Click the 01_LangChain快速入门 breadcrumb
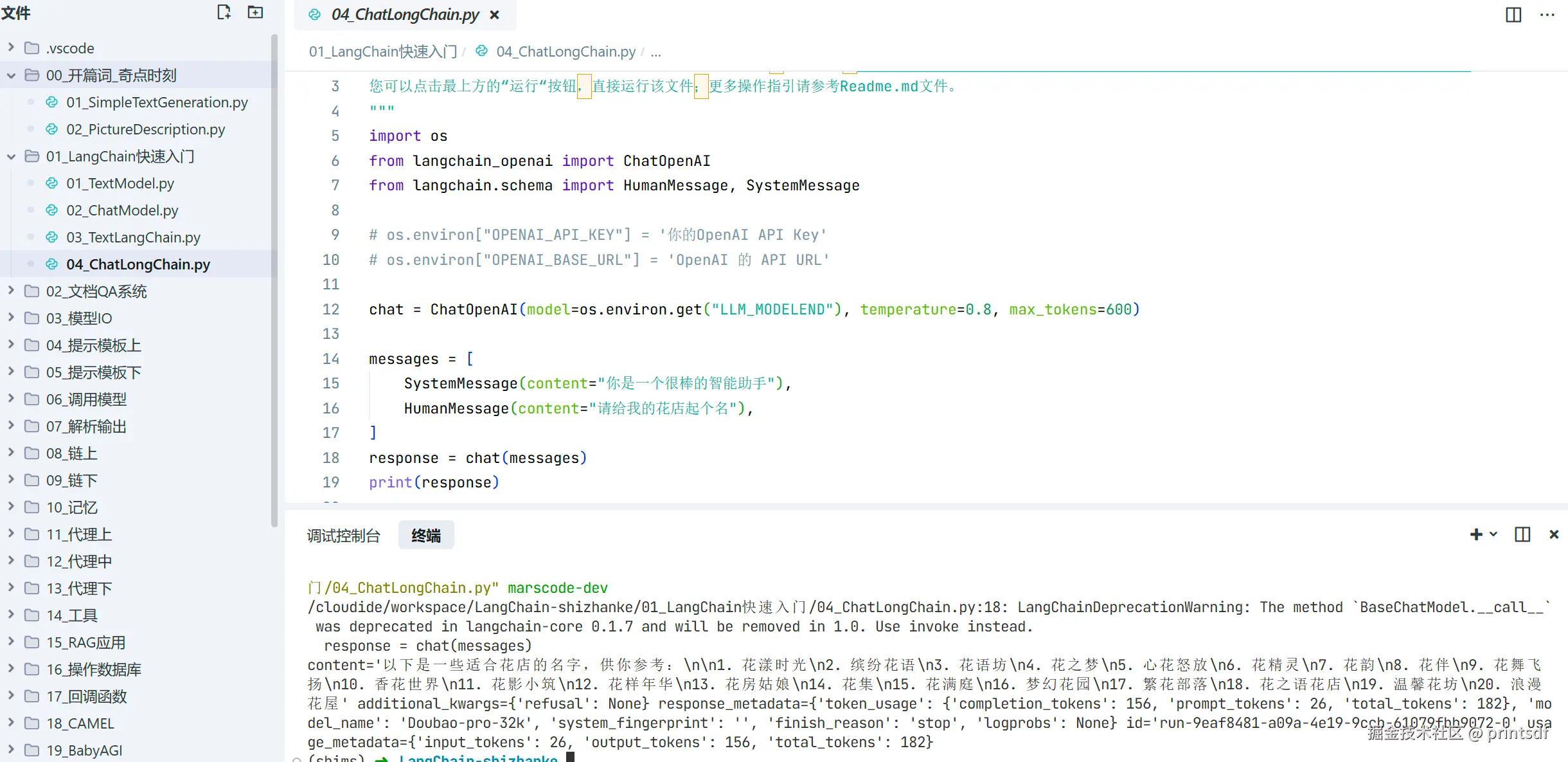The height and width of the screenshot is (762, 1568). (382, 51)
